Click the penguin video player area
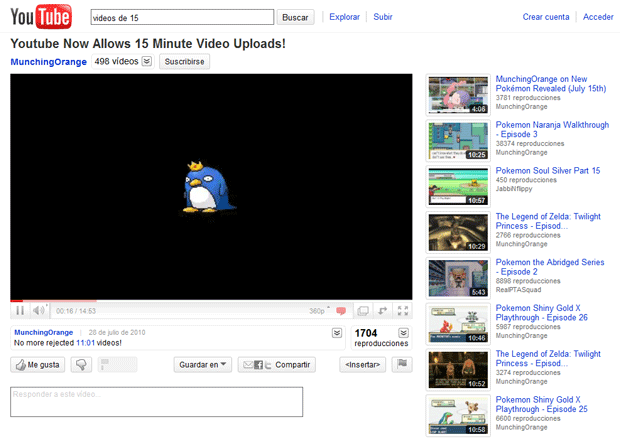620x438 pixels. (211, 187)
